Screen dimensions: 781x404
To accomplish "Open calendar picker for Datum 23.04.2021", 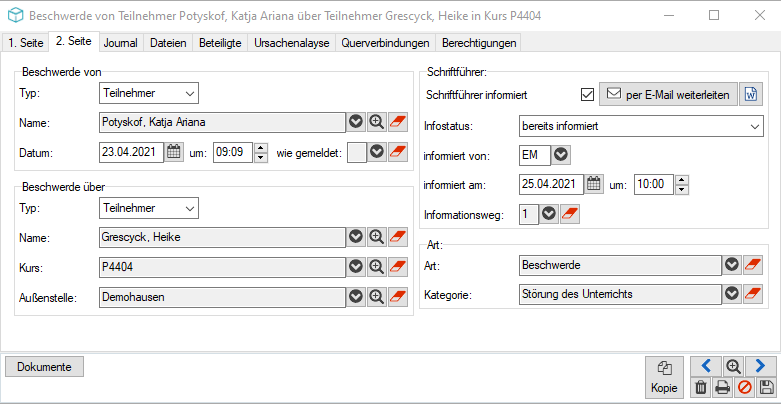I will 173,152.
